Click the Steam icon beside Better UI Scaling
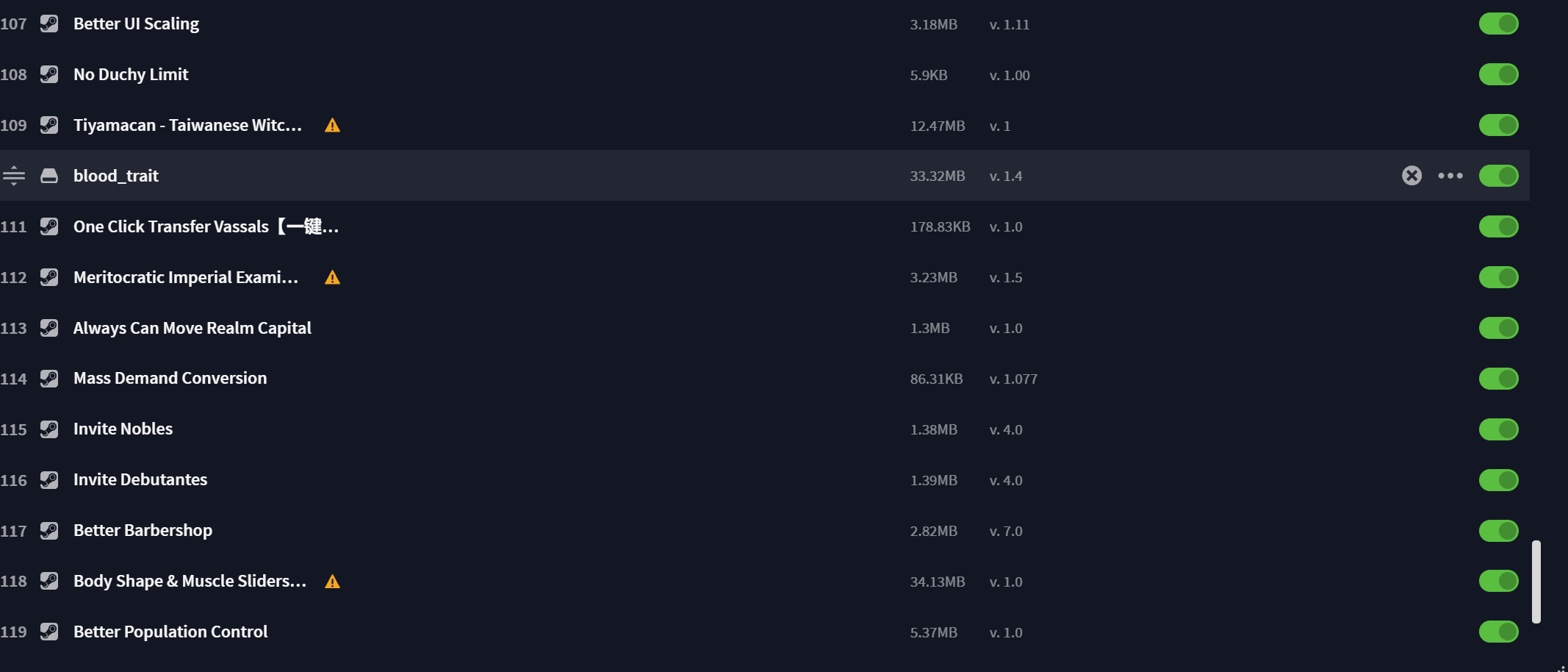1568x672 pixels. coord(49,24)
